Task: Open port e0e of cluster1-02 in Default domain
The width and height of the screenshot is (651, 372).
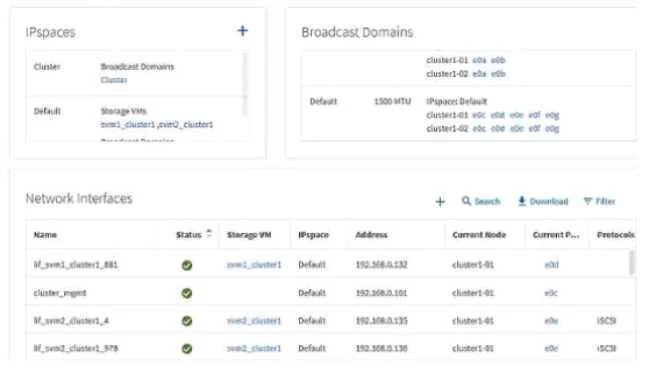Action: coord(516,129)
